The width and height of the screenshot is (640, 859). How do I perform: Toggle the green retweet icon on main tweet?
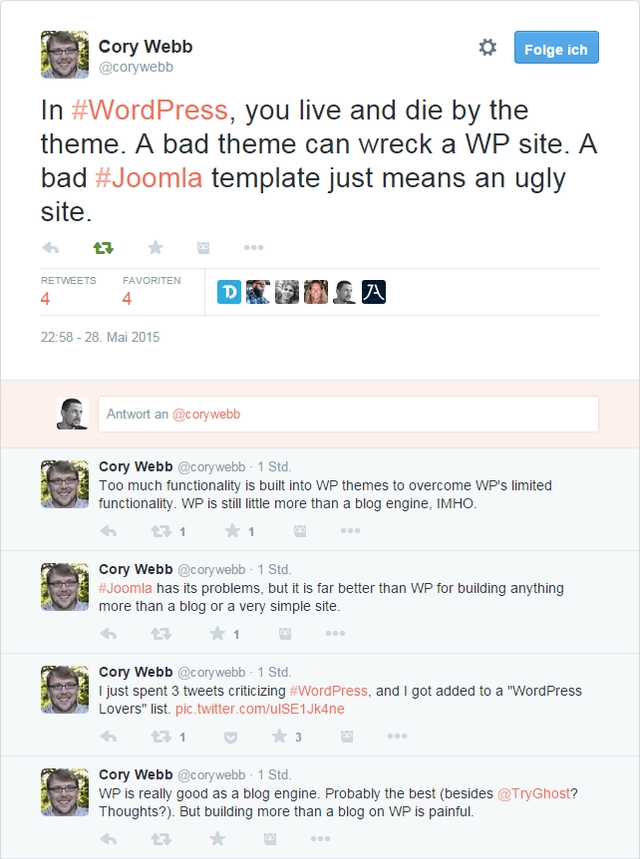[x=103, y=248]
